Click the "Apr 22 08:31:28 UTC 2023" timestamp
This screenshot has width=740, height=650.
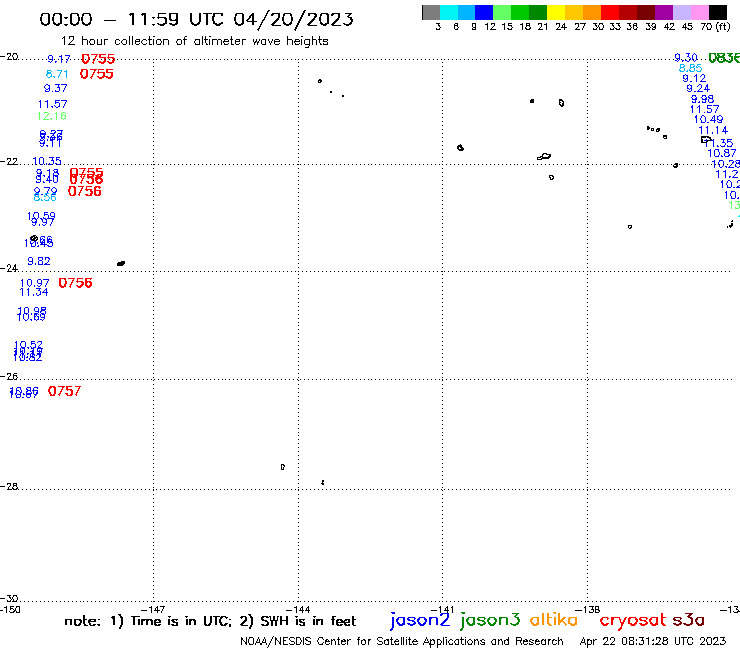coord(653,641)
